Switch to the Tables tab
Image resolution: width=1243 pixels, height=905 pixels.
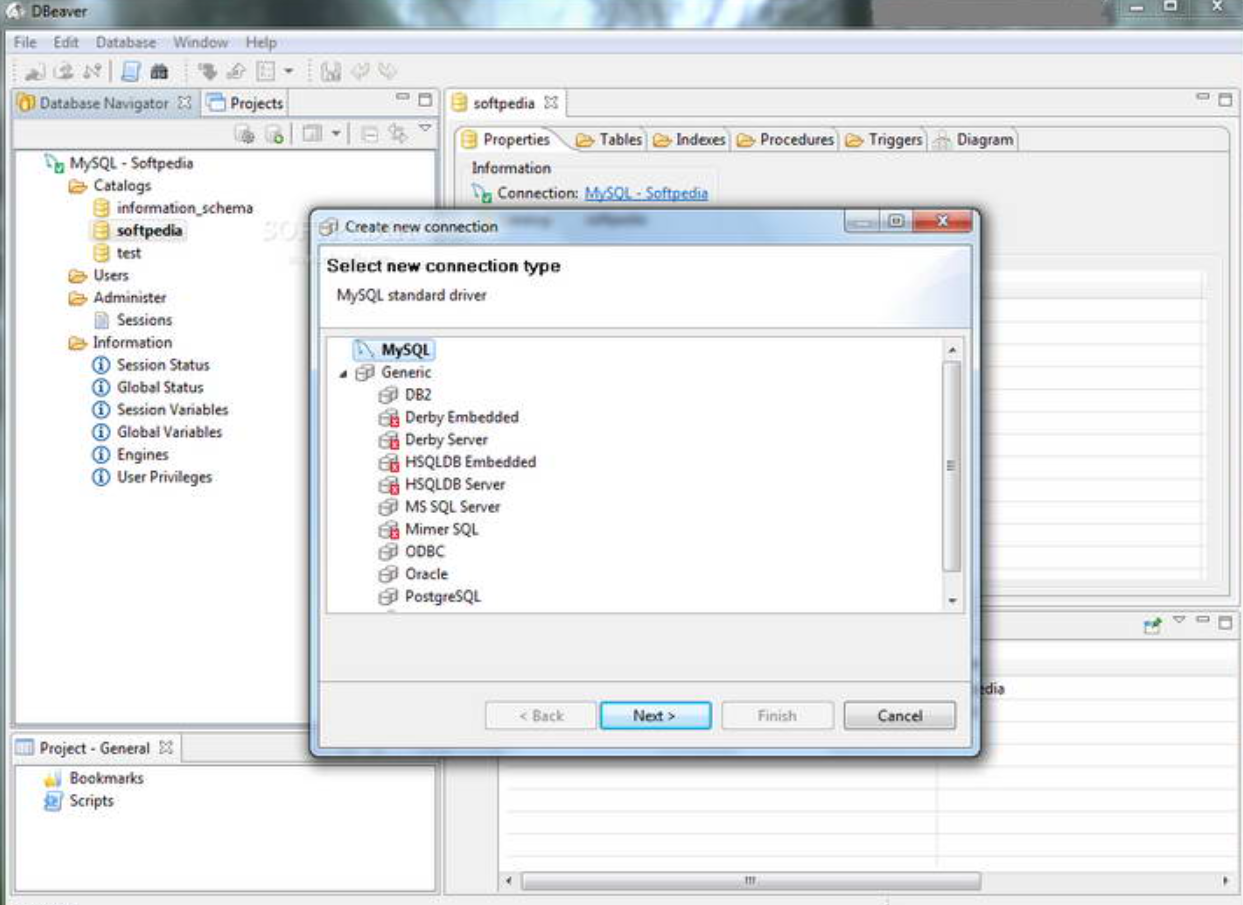tap(609, 140)
